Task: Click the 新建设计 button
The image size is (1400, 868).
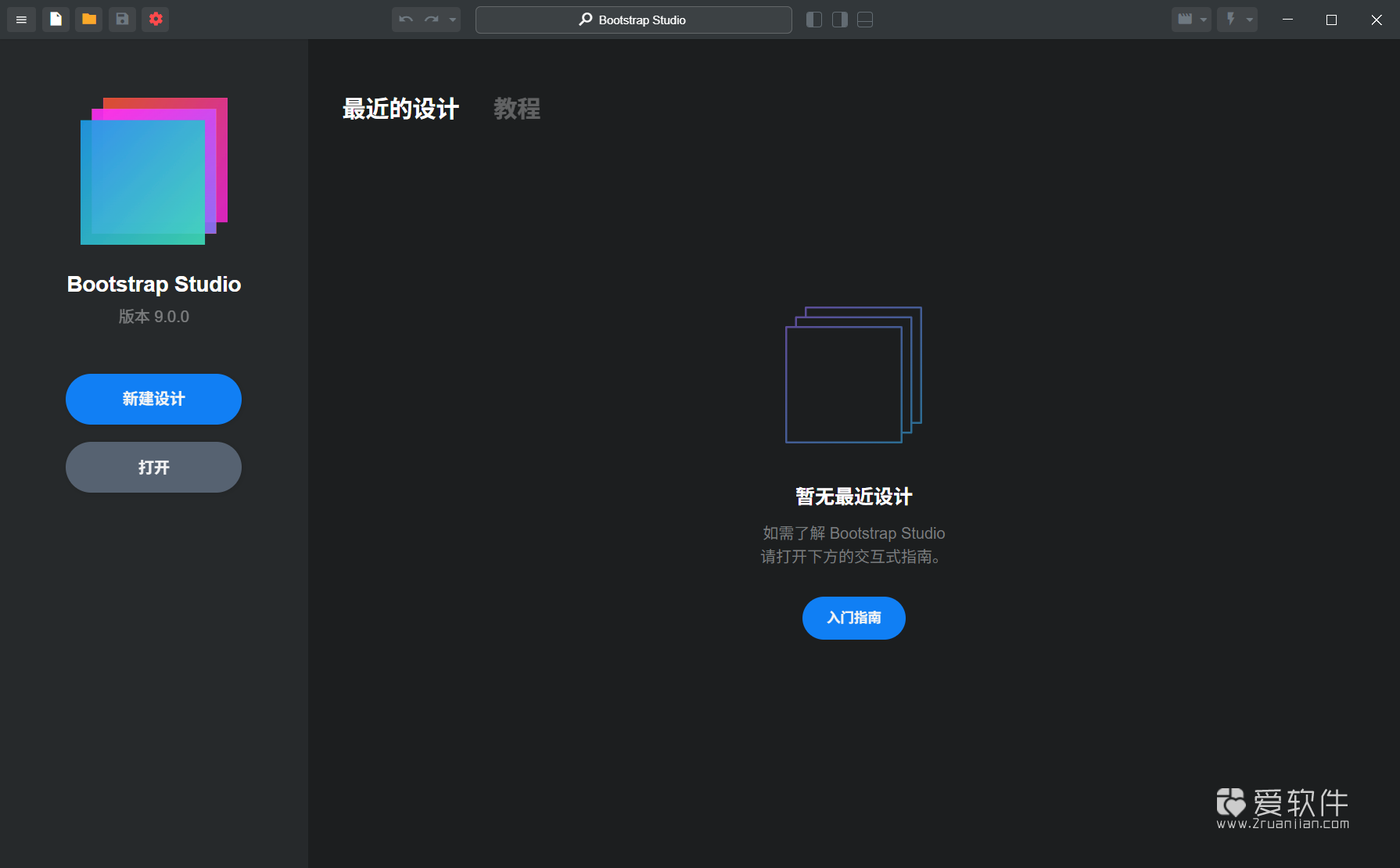Action: coord(153,399)
